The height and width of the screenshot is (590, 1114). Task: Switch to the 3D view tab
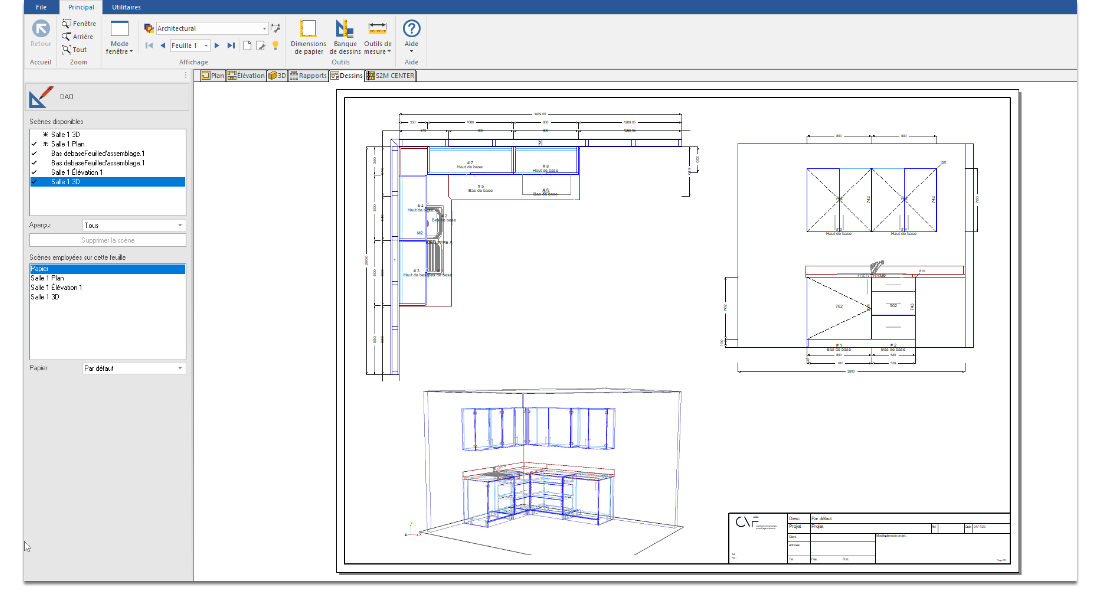pos(277,75)
